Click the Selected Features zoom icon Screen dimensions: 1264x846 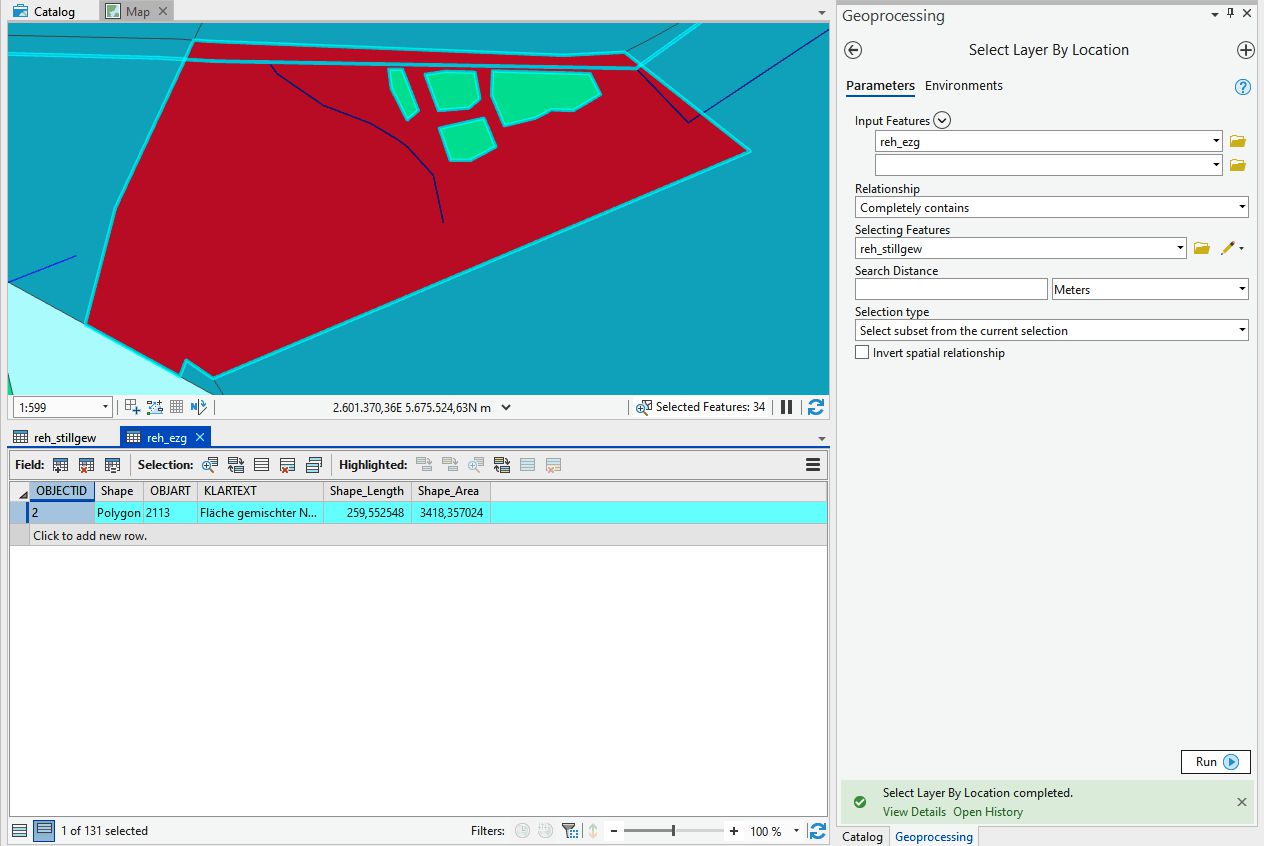click(644, 407)
